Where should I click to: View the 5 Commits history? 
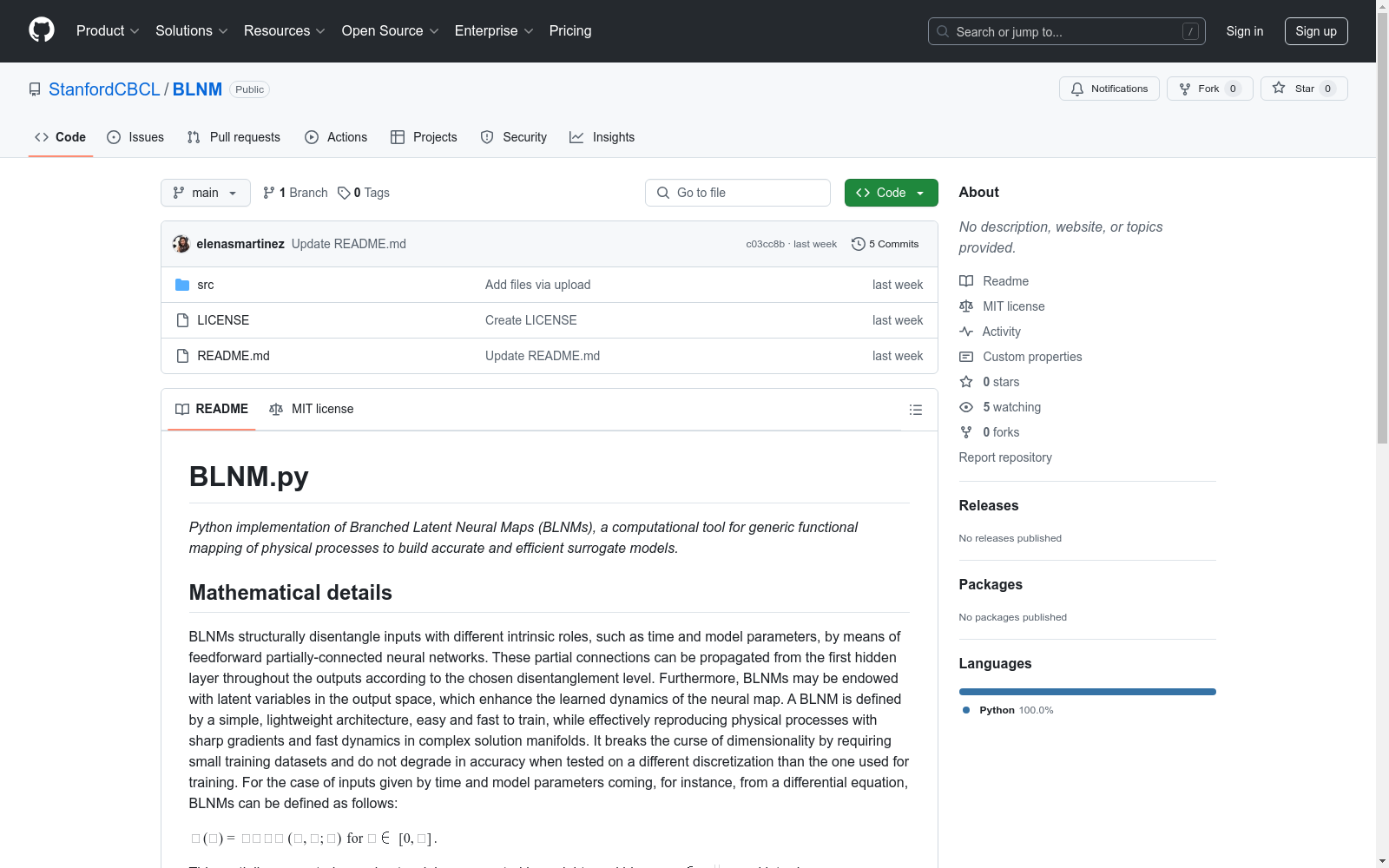[885, 244]
